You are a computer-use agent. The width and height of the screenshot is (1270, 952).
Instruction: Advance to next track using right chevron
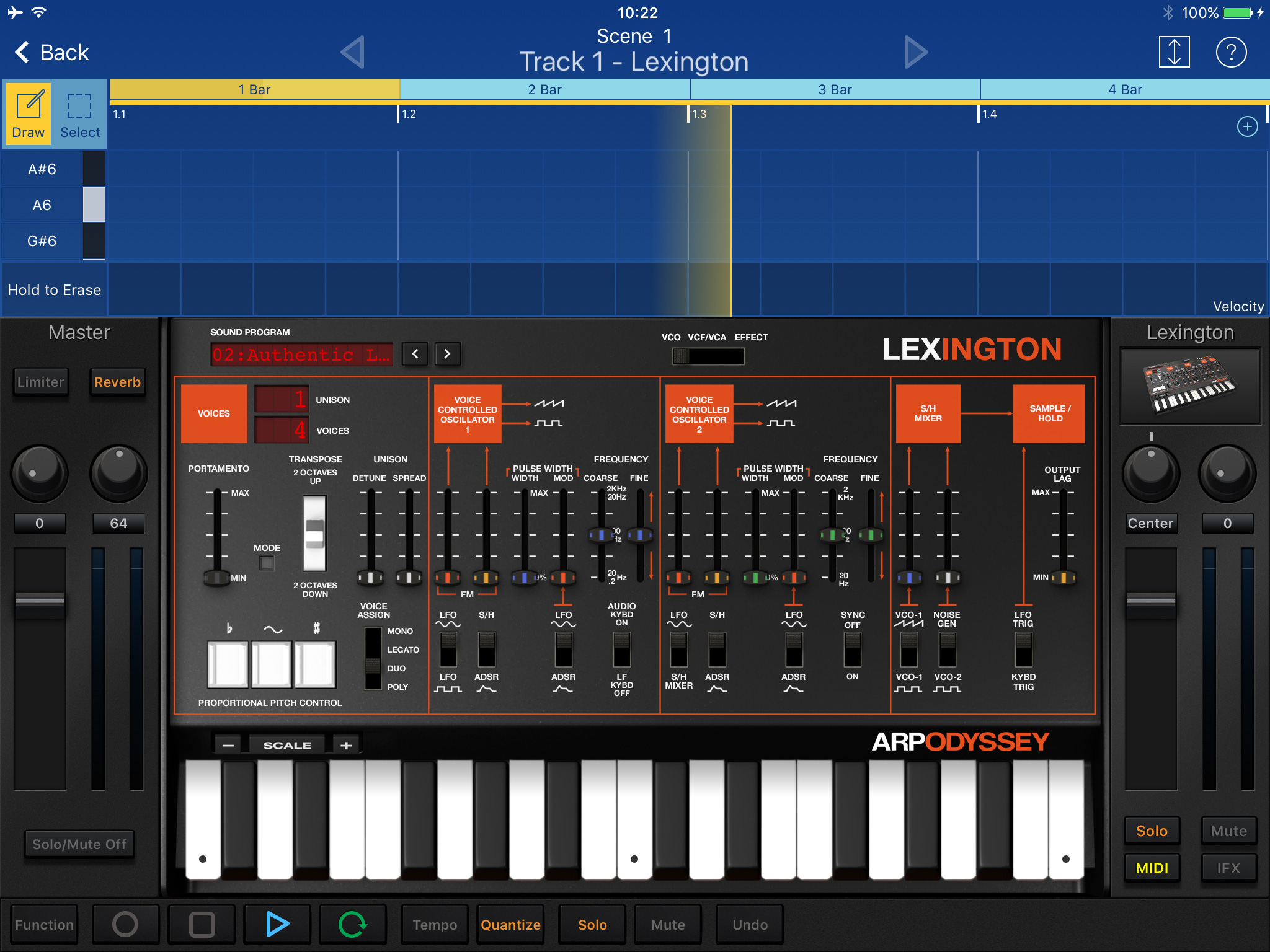click(915, 52)
